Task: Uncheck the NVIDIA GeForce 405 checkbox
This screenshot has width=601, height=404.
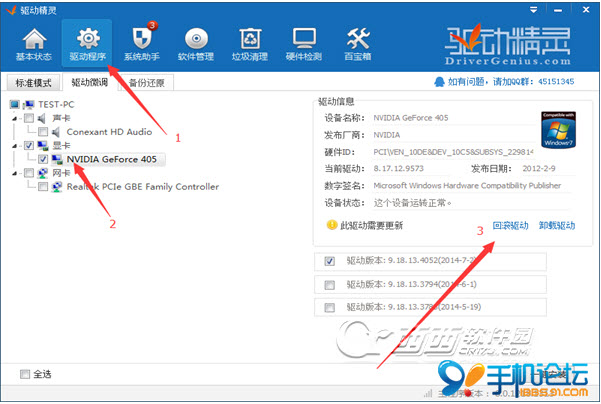Action: (43, 159)
